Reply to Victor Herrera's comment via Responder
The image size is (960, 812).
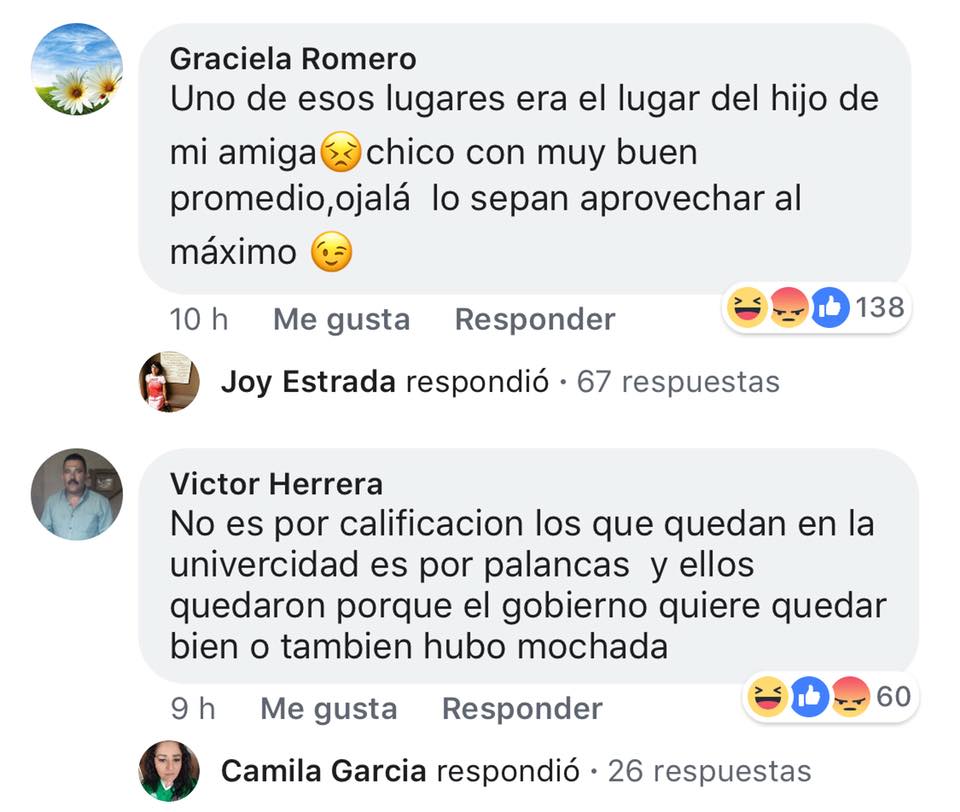tap(522, 709)
